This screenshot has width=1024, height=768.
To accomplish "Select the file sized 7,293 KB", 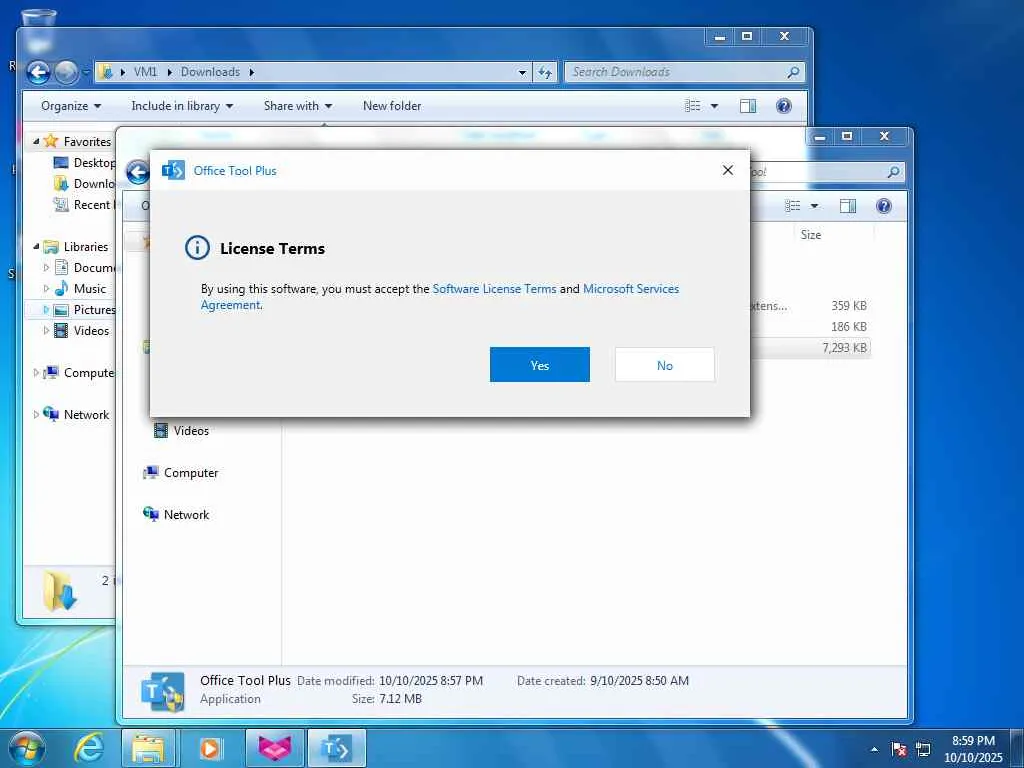I will [x=844, y=347].
